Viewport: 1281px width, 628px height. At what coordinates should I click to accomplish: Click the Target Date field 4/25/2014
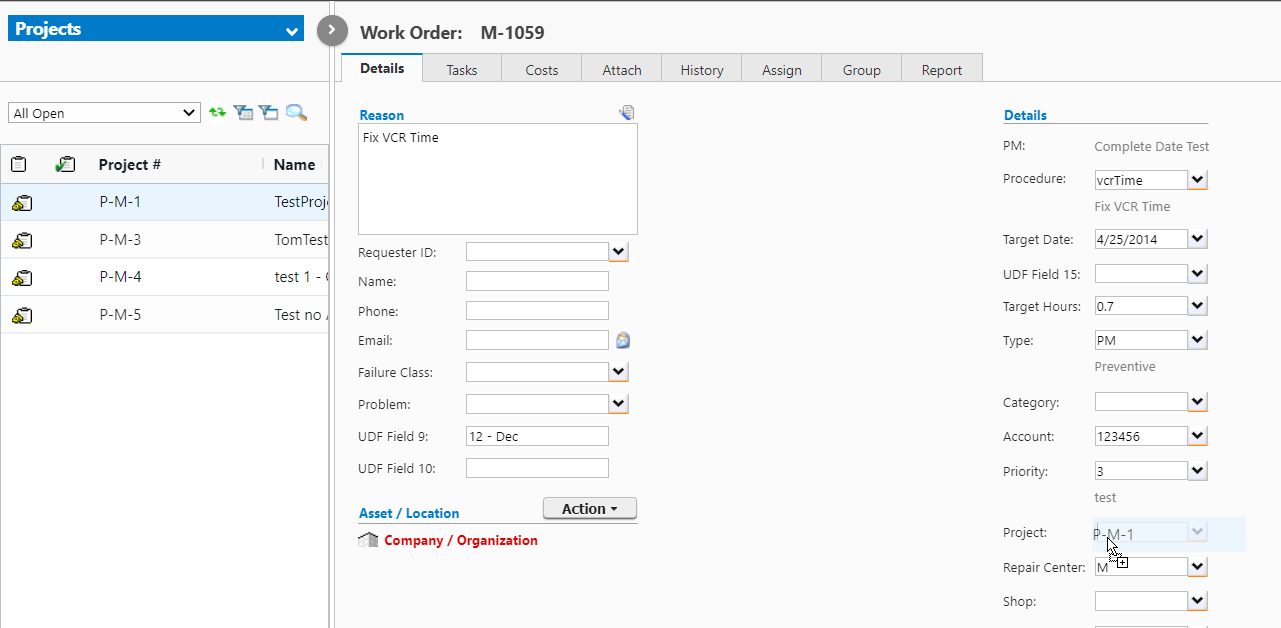[x=1141, y=239]
